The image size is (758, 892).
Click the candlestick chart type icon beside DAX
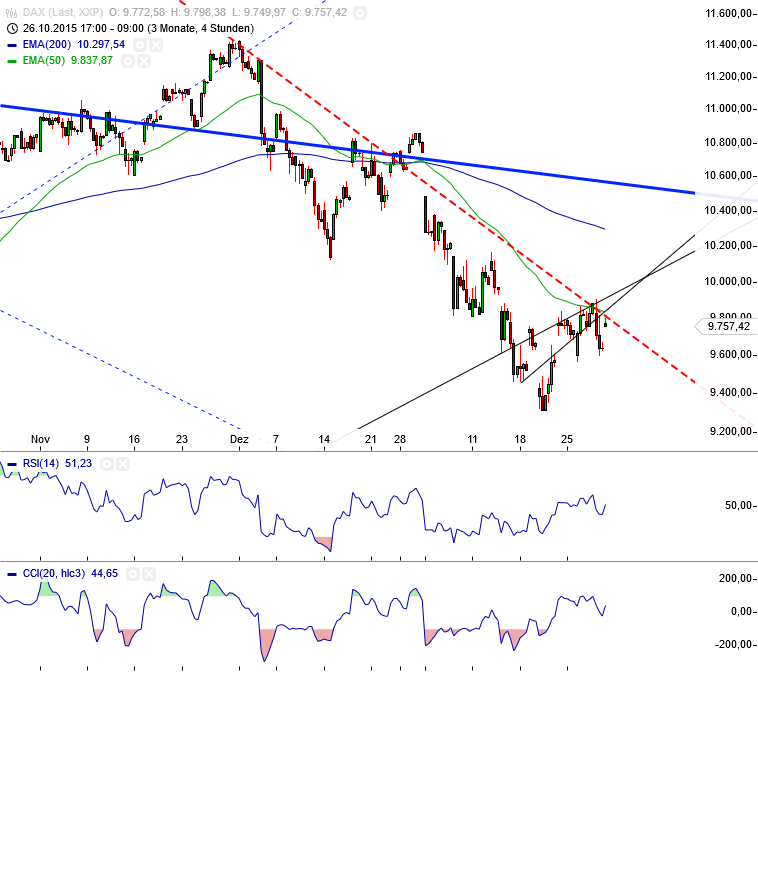(x=11, y=13)
